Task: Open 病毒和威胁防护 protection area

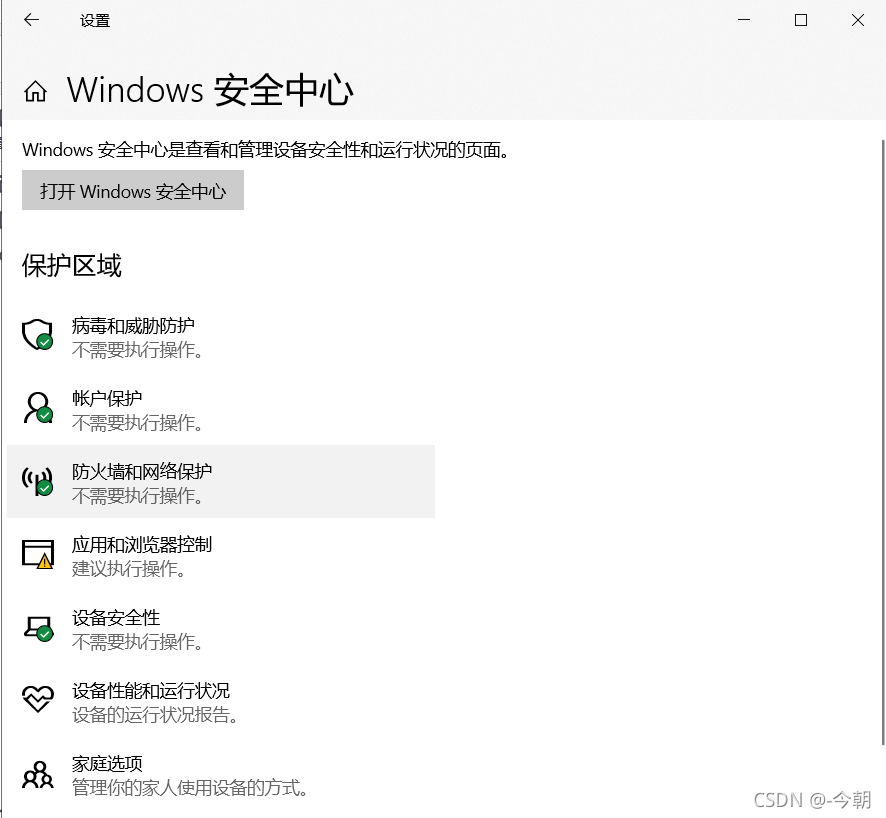Action: coord(221,337)
